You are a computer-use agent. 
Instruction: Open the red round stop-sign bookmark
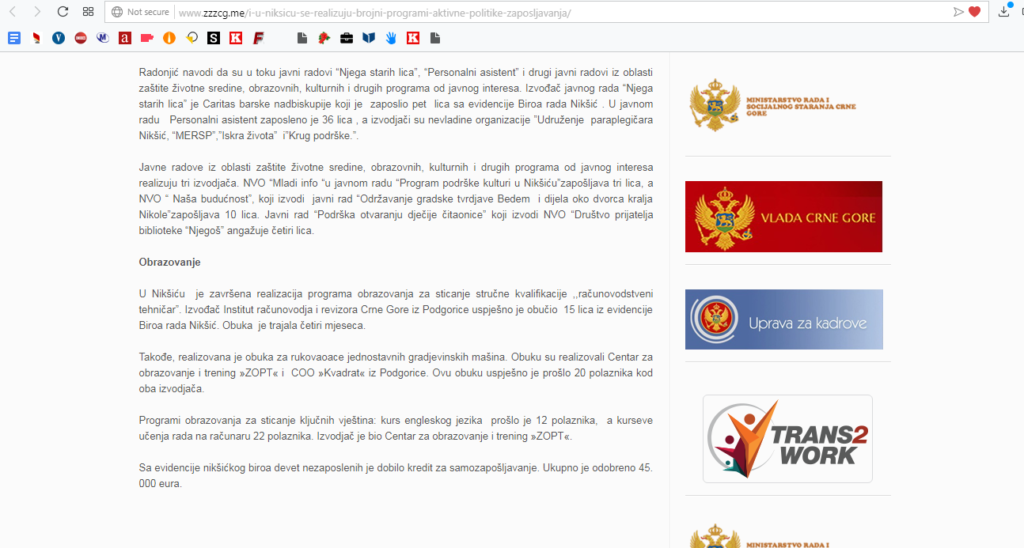coord(81,39)
